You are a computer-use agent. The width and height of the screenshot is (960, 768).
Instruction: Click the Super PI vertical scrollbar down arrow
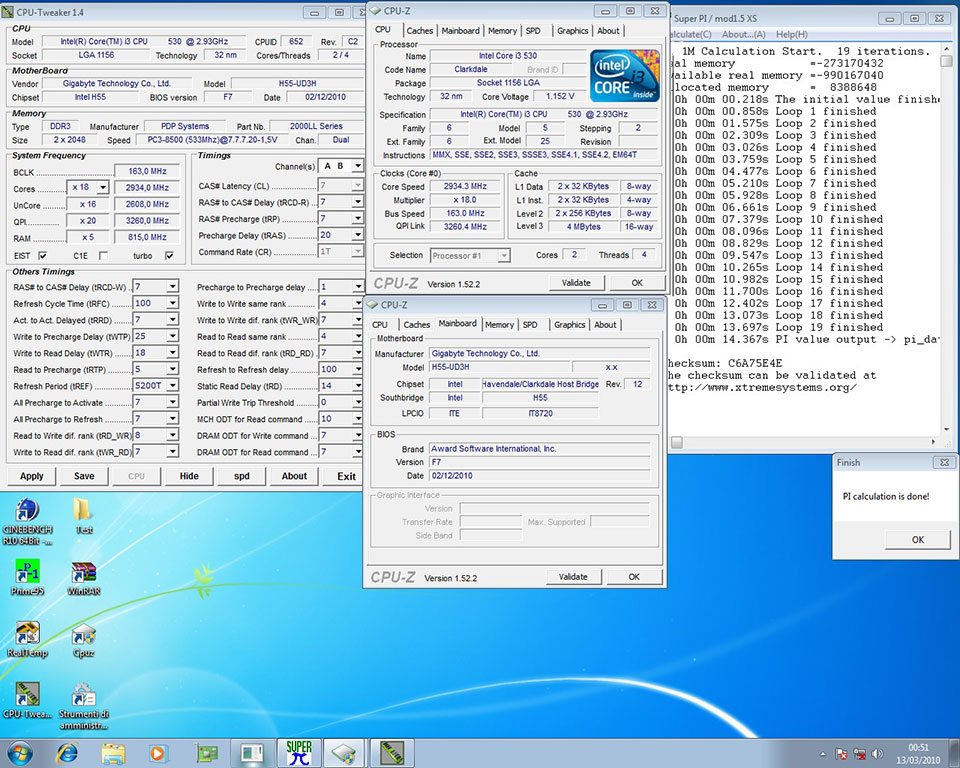(947, 430)
